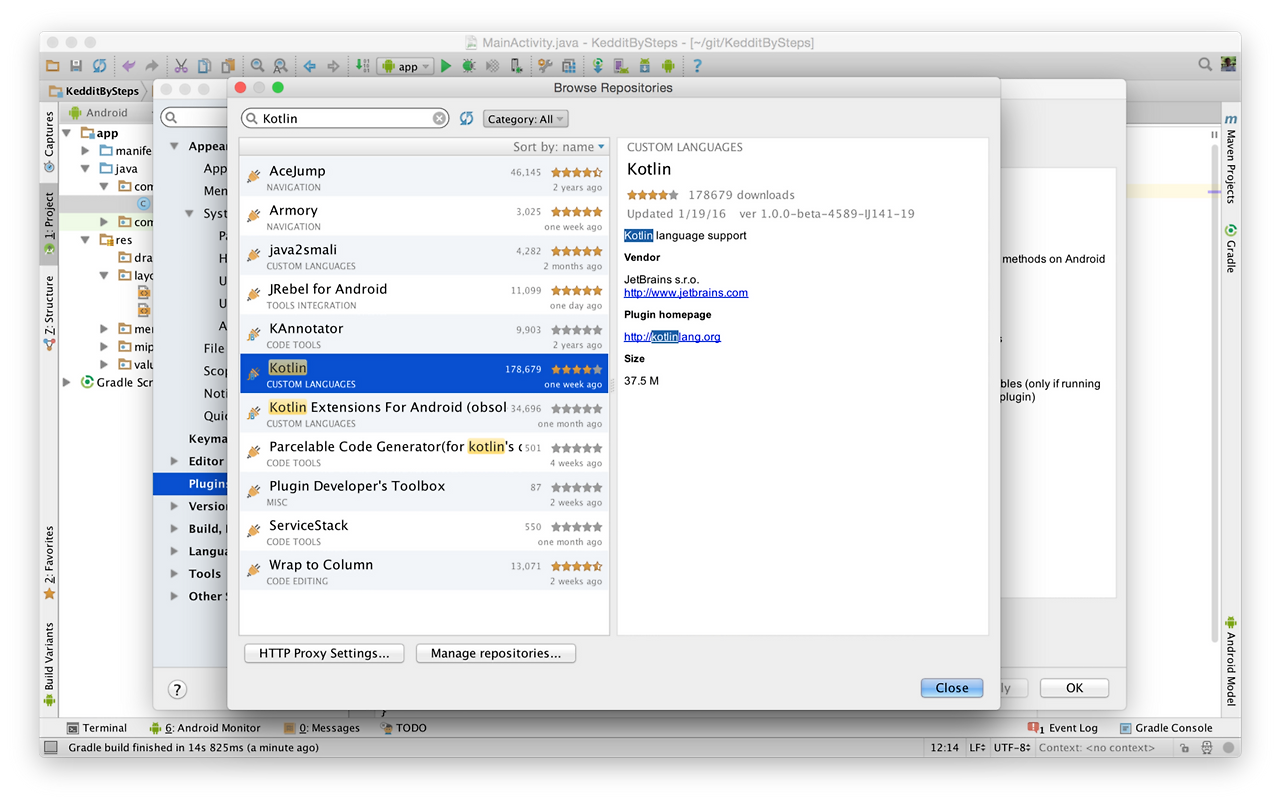This screenshot has width=1280, height=803.
Task: Collapse the java folder in project tree
Action: pos(86,169)
